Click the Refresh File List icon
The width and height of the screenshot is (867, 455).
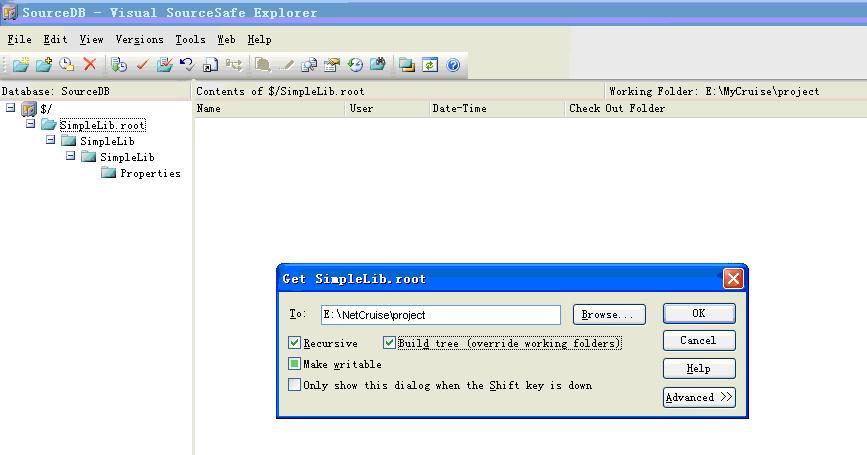tap(430, 65)
